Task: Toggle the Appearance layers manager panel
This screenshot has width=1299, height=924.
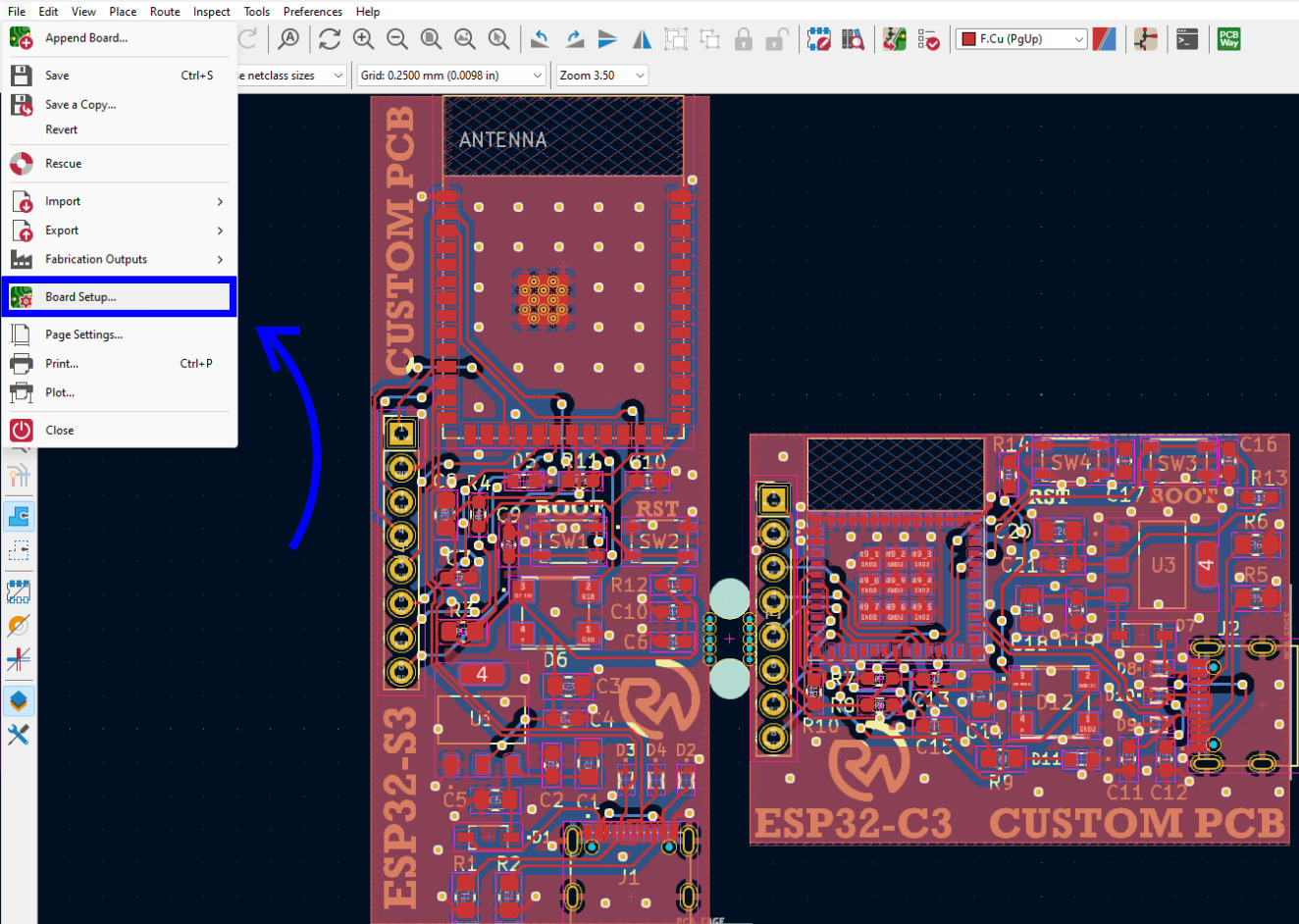Action: coord(19,701)
